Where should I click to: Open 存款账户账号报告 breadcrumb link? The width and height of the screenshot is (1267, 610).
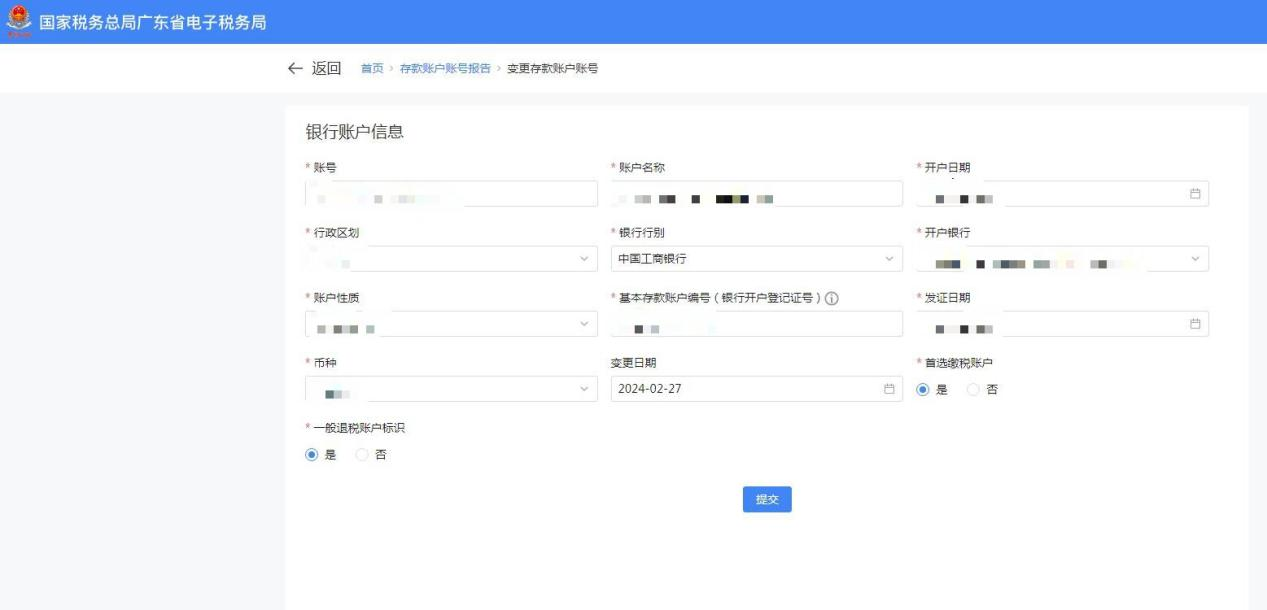point(445,69)
